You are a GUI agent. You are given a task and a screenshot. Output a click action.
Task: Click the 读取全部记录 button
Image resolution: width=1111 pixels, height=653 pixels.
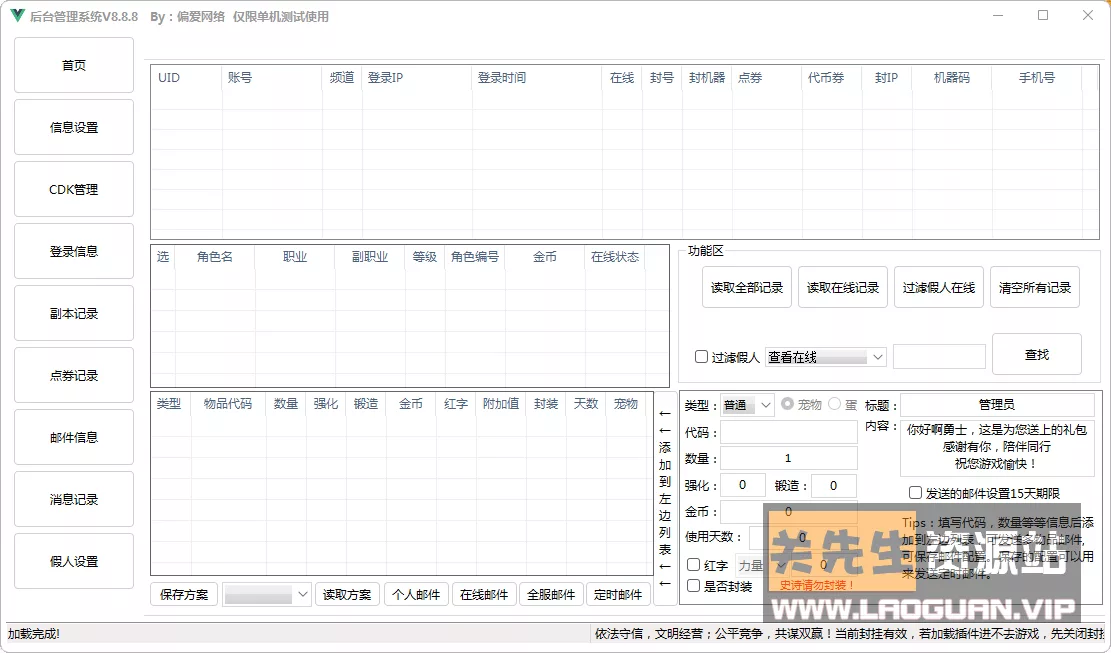point(746,286)
